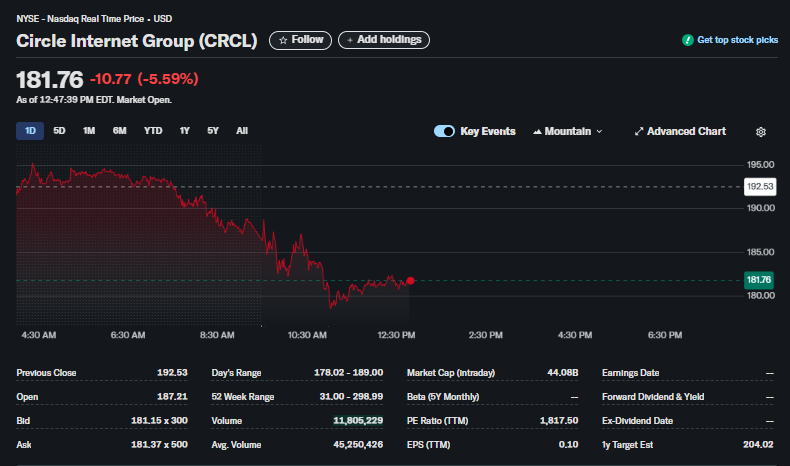Open the Mountain chart type dropdown
Image resolution: width=790 pixels, height=466 pixels.
[567, 131]
